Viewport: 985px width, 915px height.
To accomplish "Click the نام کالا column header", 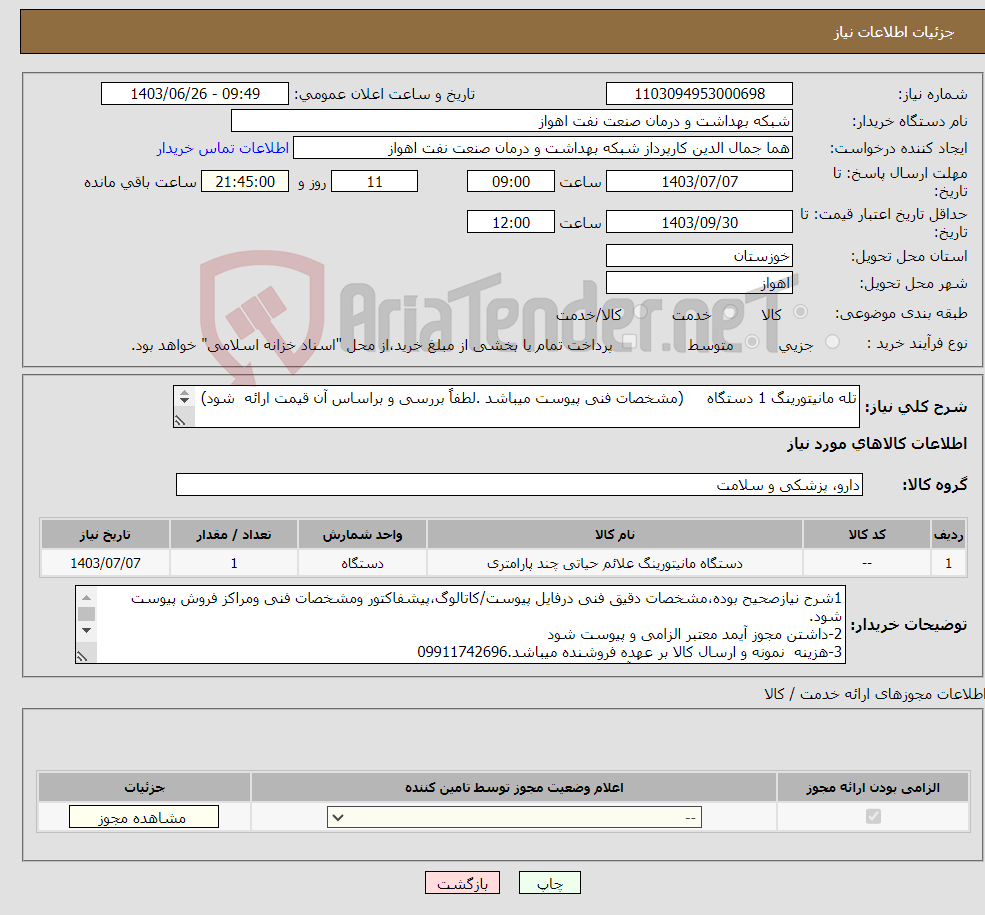I will point(614,534).
